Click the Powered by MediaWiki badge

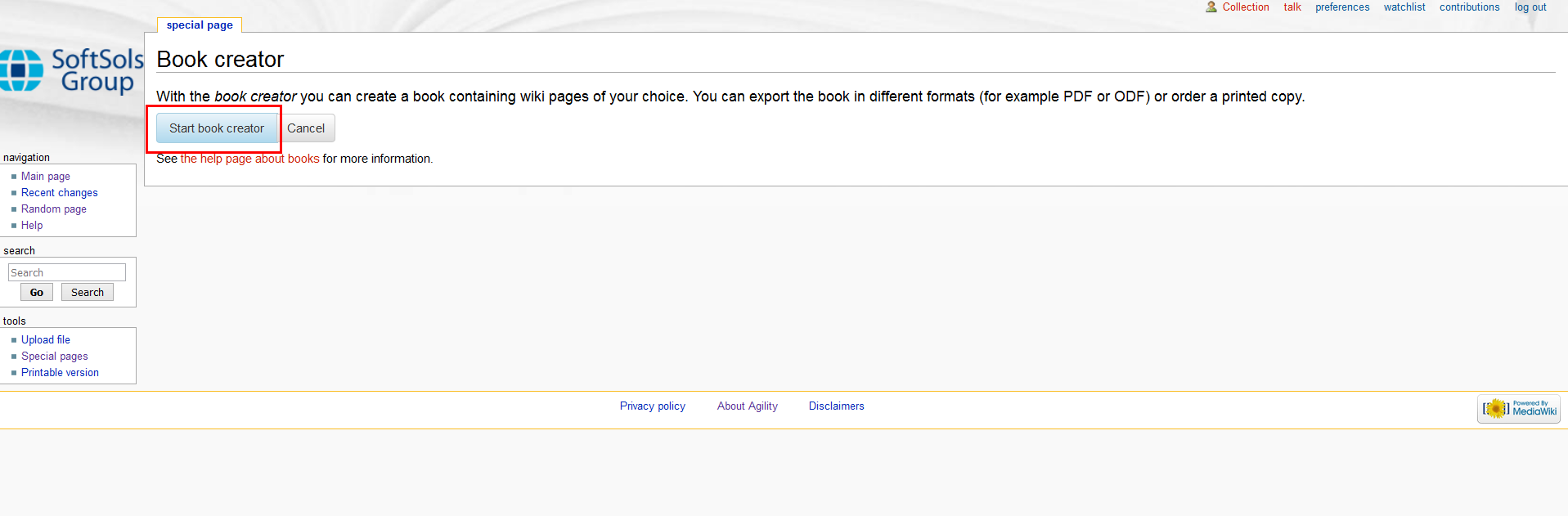tap(1518, 408)
